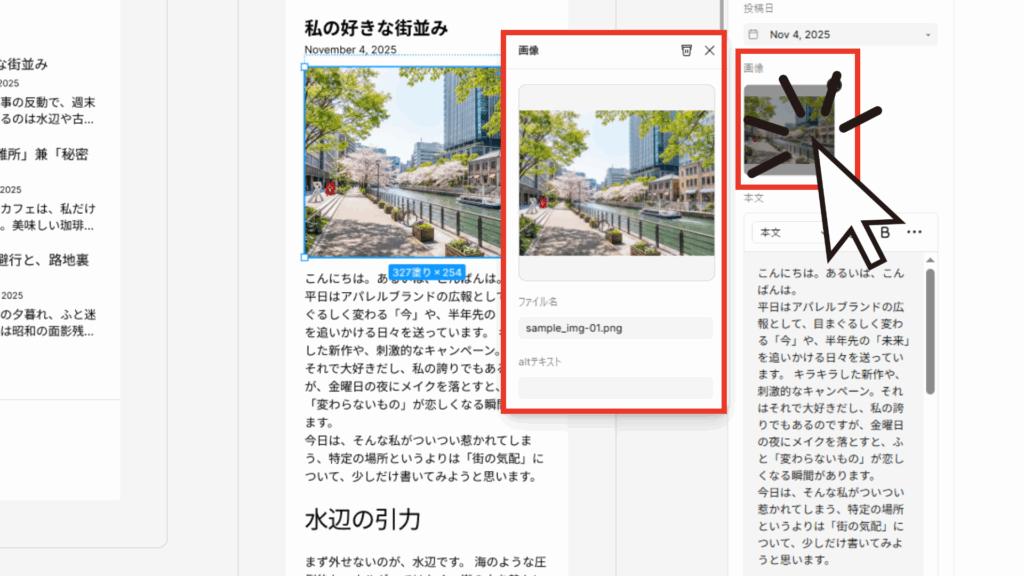Expand the Nov 4, 2025 date dropdown
1024x576 pixels.
[x=928, y=35]
